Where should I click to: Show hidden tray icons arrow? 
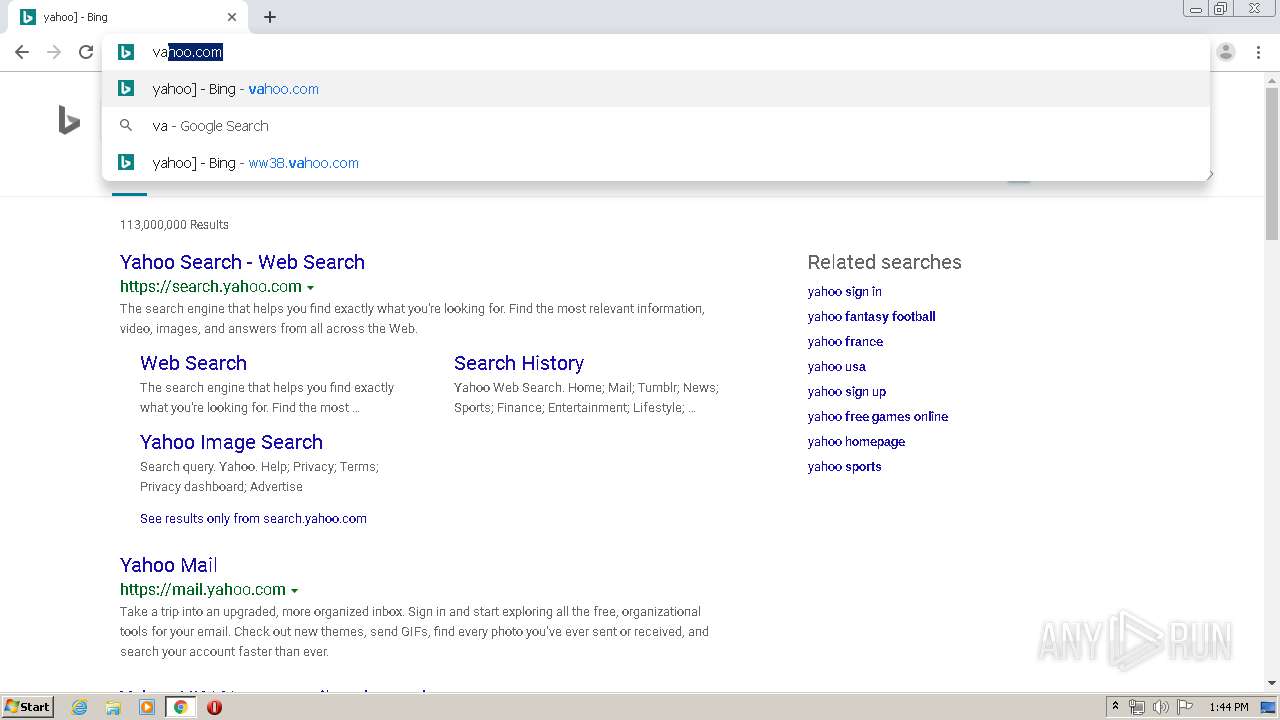pos(1116,707)
